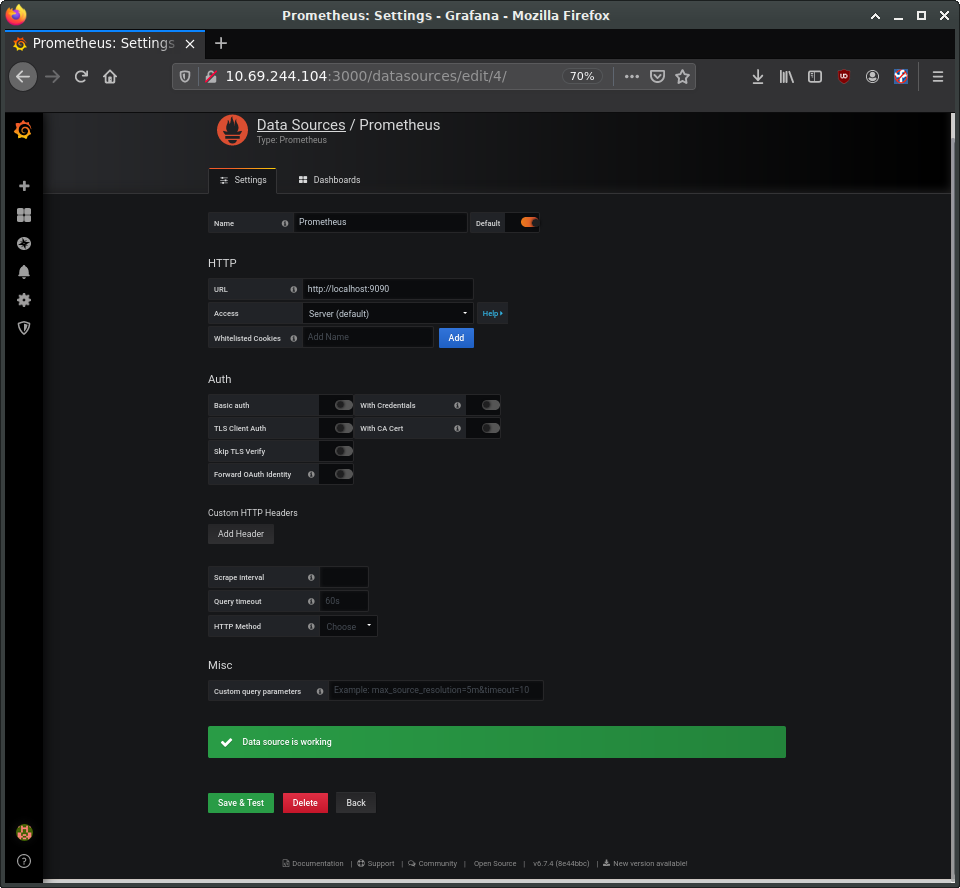Select the Prometheus: Settings browser tab

pyautogui.click(x=104, y=43)
